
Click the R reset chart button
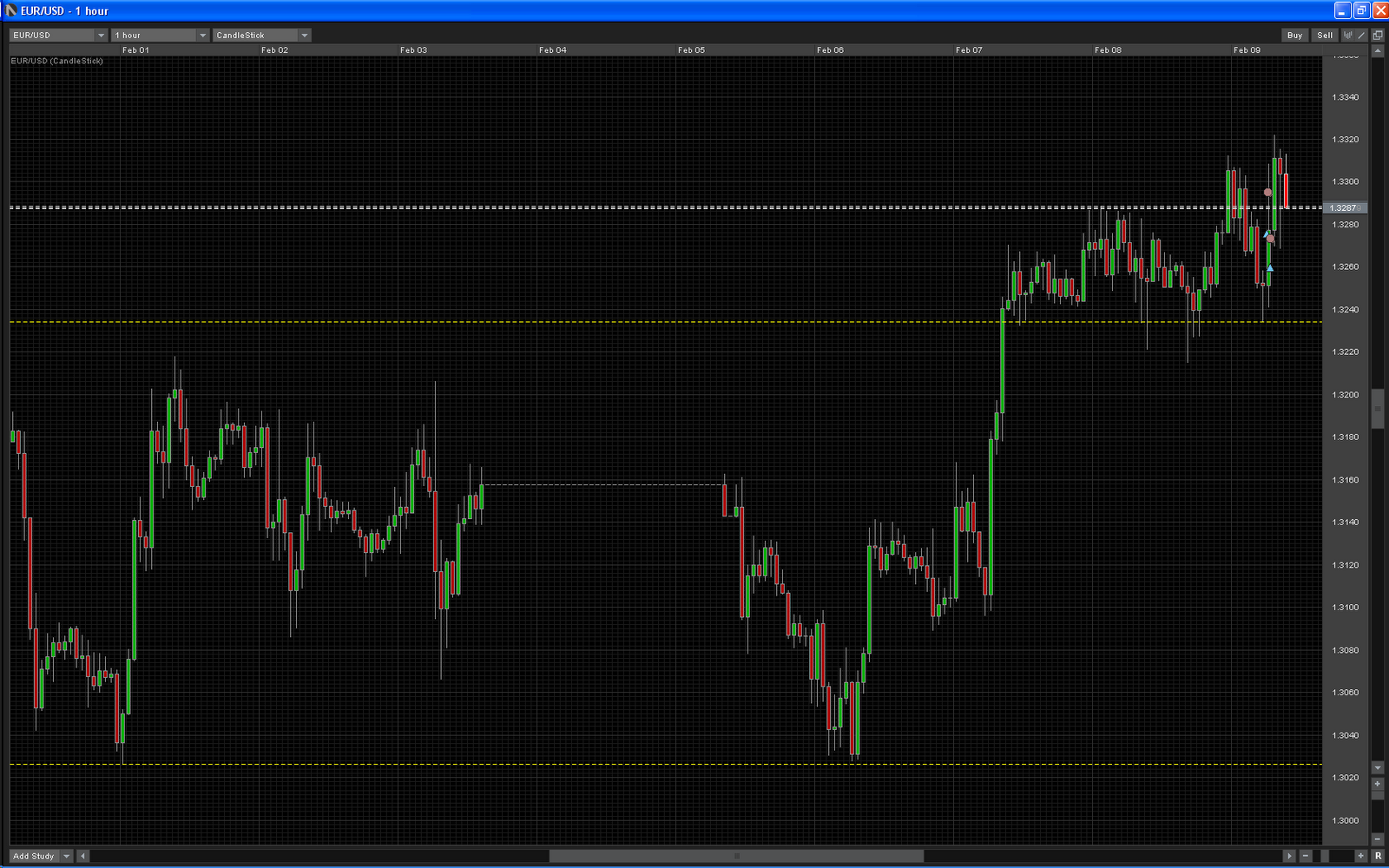[1378, 856]
